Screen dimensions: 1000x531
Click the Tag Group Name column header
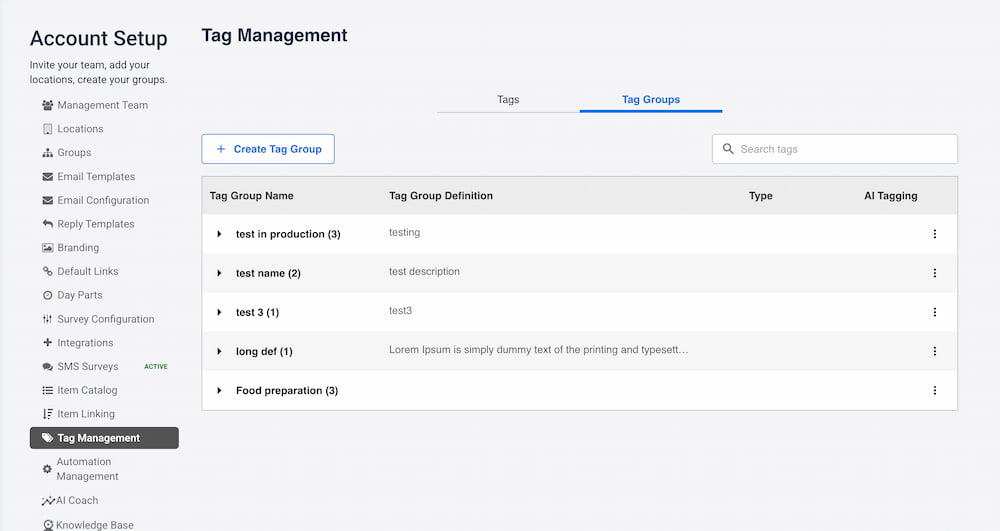pos(251,196)
